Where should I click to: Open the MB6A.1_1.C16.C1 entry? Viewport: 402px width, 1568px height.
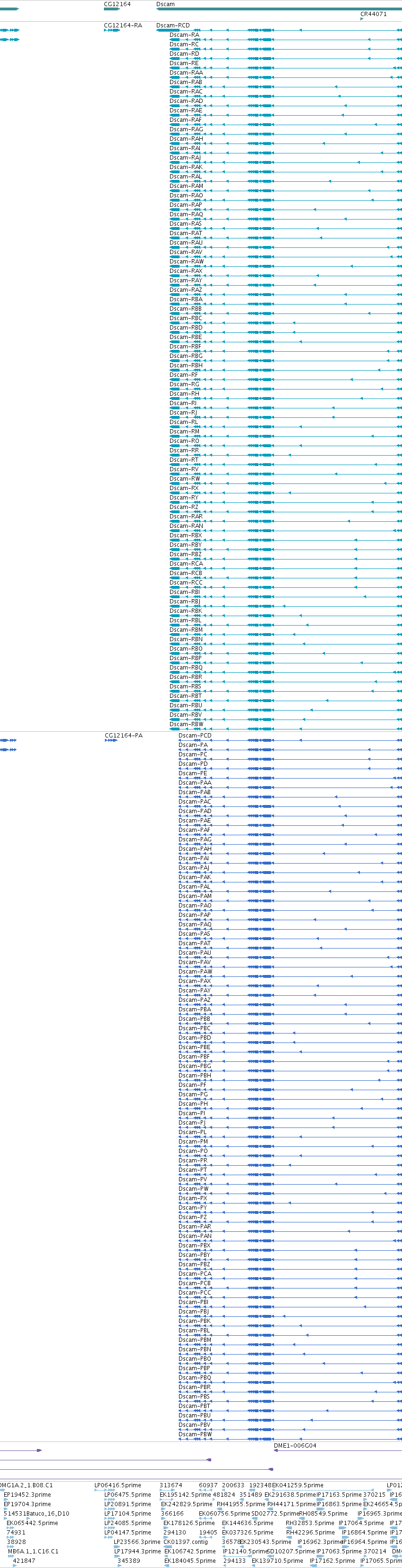33,1551
